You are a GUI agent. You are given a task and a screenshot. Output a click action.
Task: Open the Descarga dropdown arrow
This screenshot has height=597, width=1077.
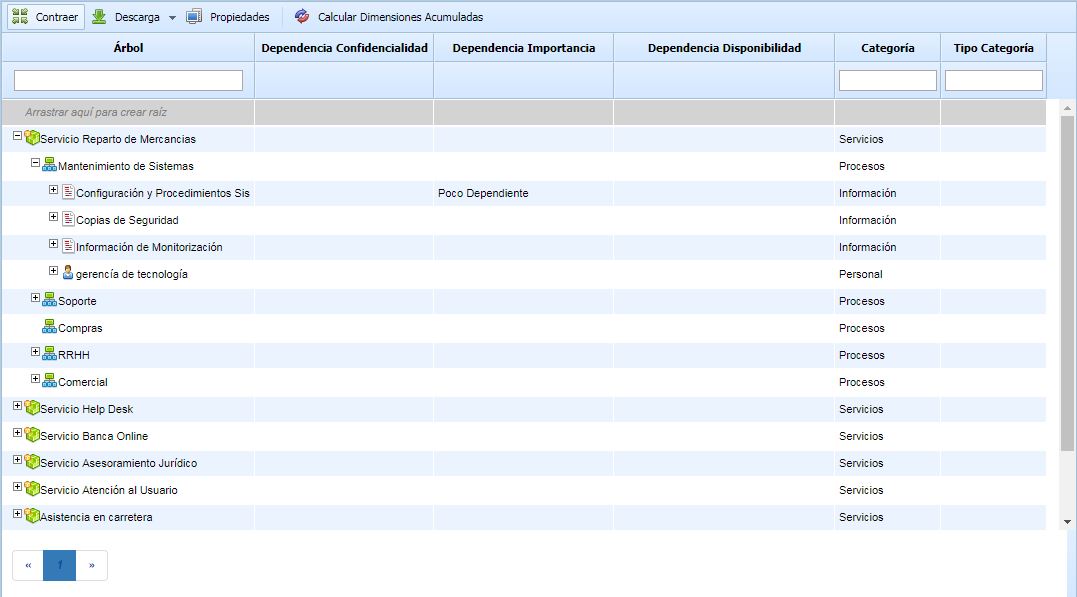coord(171,18)
